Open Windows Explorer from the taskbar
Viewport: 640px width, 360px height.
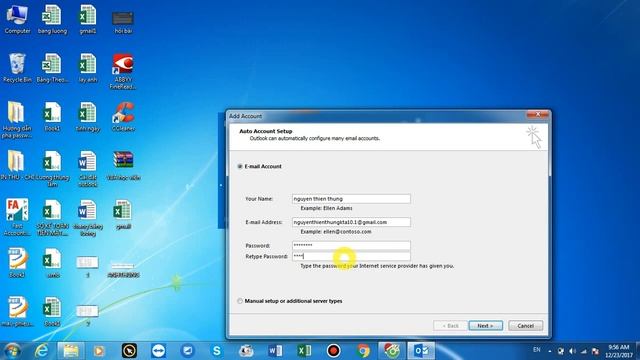pos(71,351)
